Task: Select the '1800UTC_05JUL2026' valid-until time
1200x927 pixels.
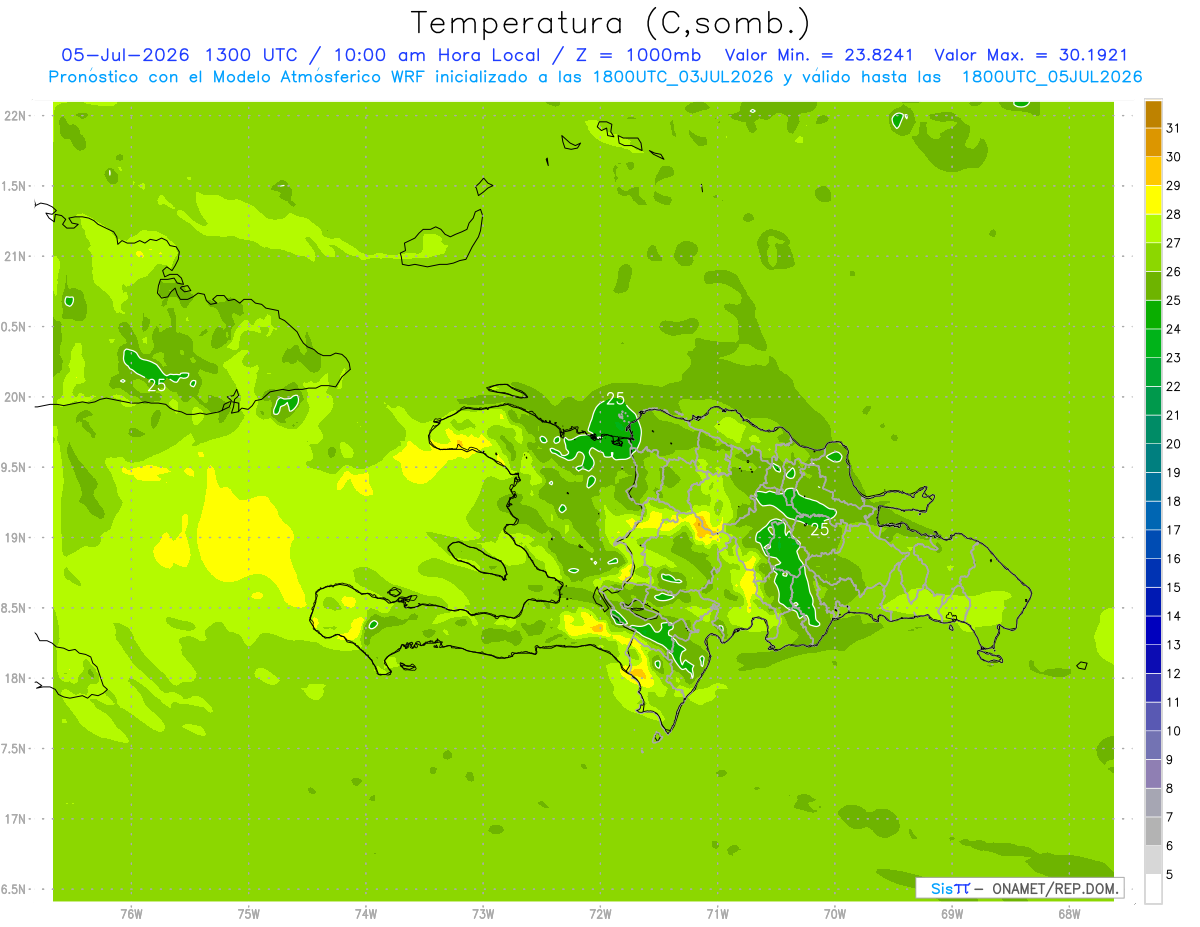Action: pos(1052,77)
